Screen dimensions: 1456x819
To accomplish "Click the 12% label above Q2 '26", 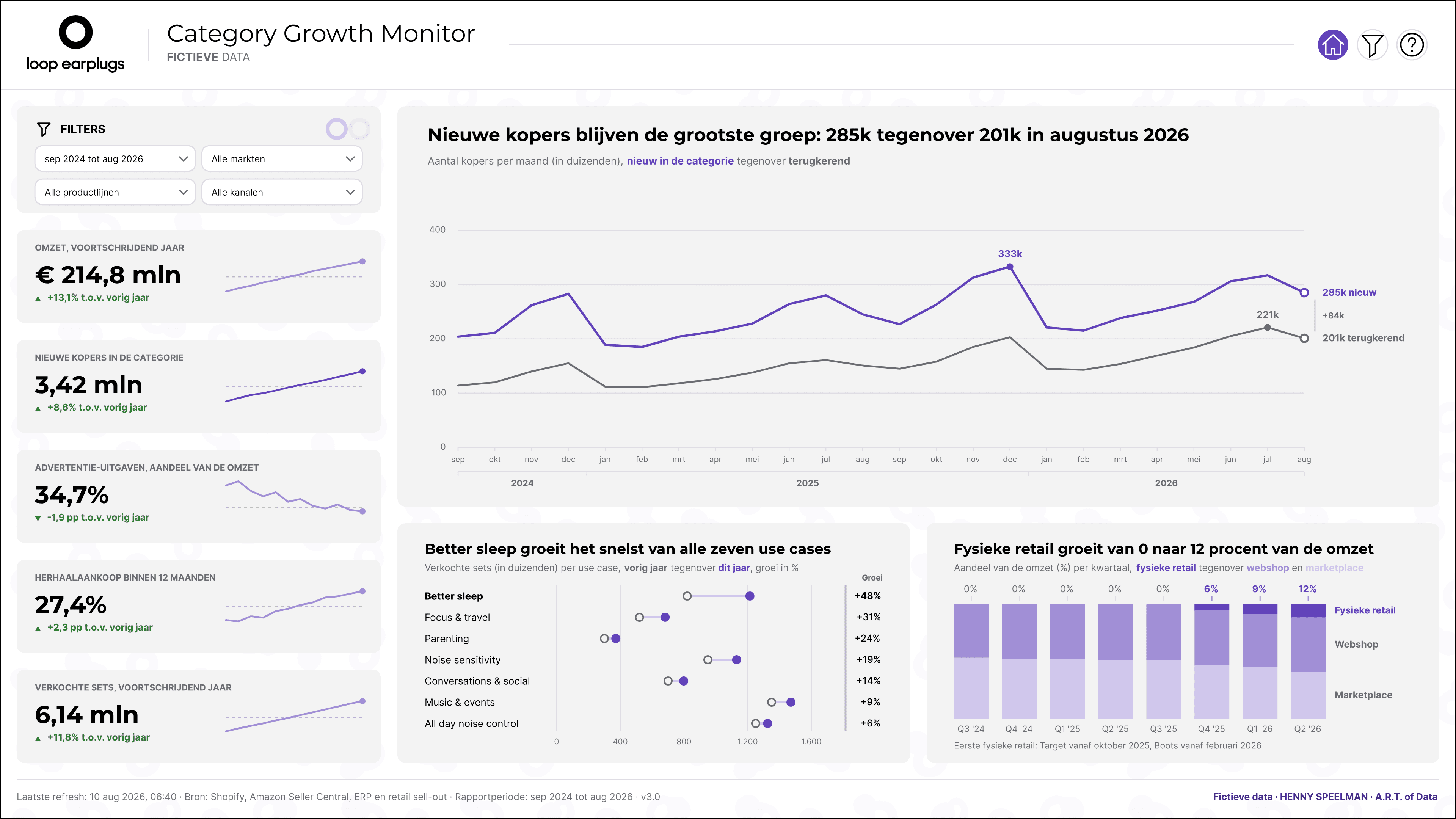I will click(x=1307, y=589).
